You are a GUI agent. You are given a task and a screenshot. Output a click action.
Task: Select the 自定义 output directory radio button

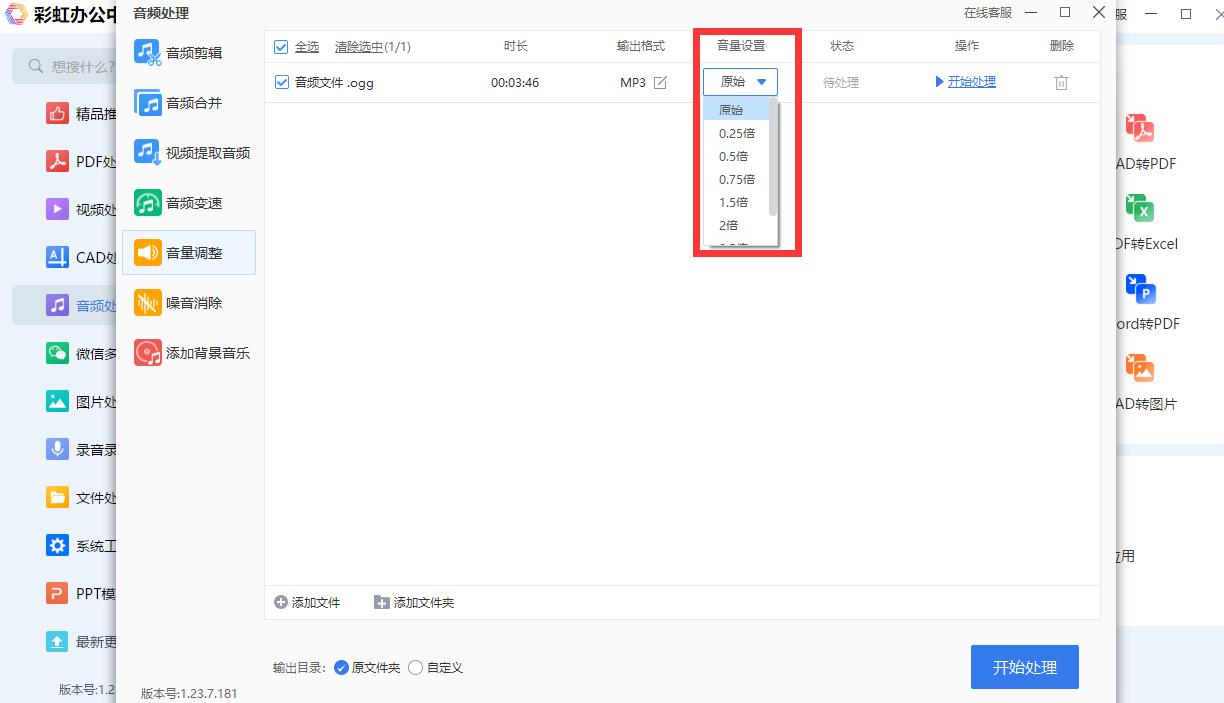point(416,667)
